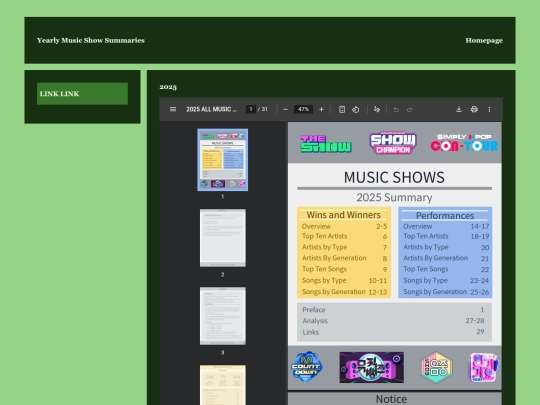Viewport: 540px width, 405px height.
Task: Click Yearly Music Show Summaries title
Action: [x=91, y=40]
